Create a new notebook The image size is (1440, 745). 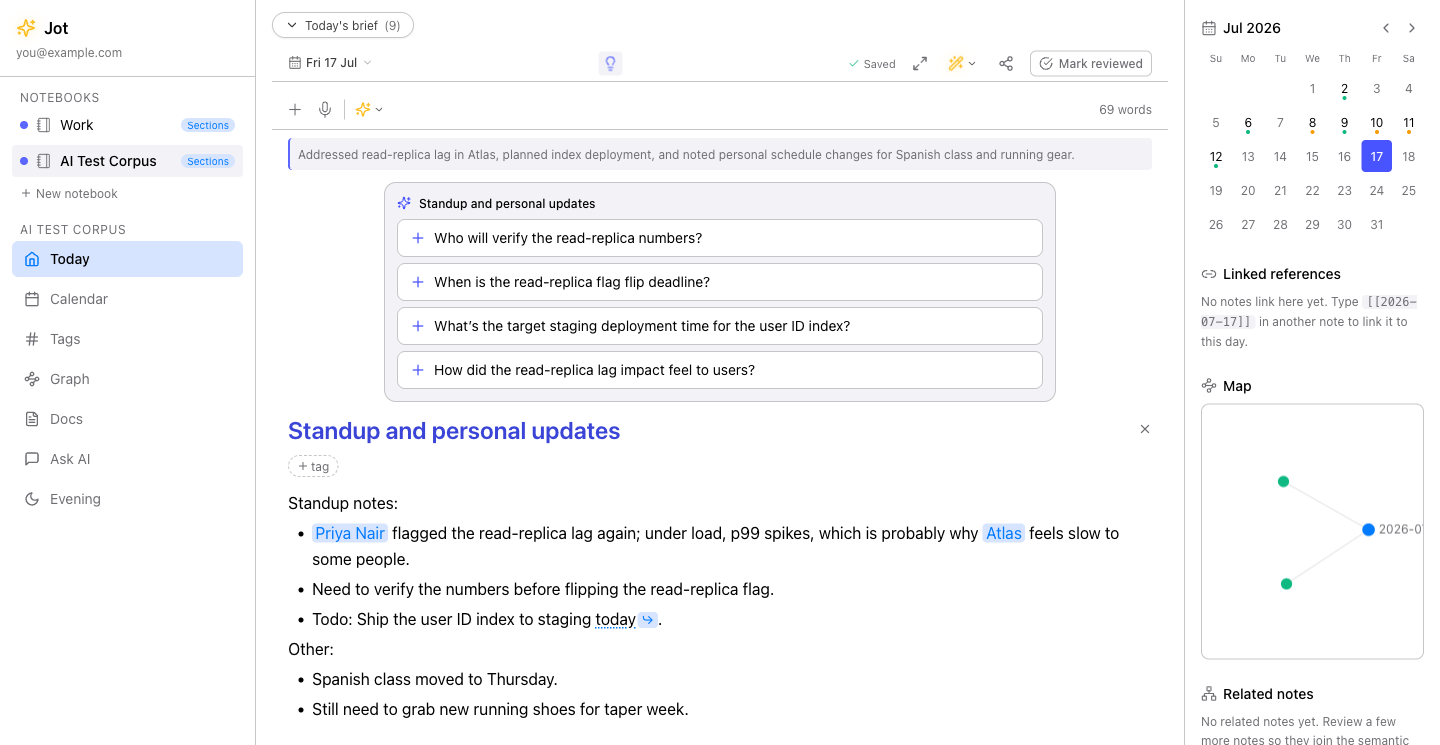[x=69, y=193]
